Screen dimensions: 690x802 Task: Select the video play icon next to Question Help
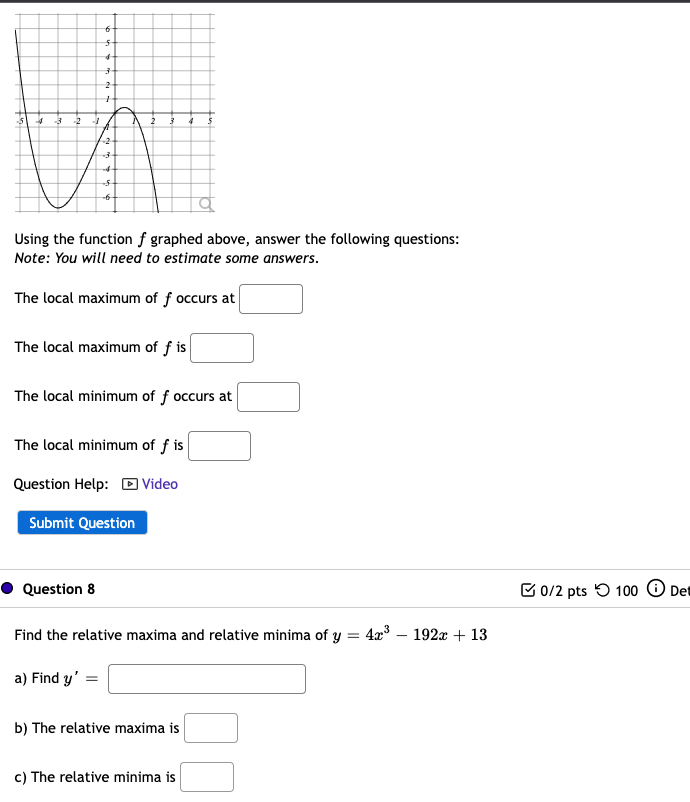click(130, 484)
